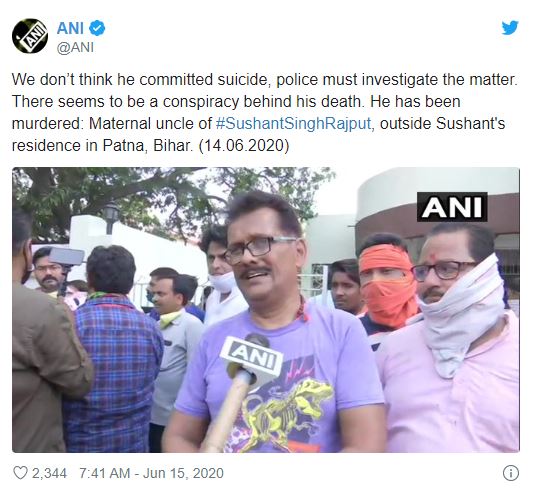Viewport: 534px width, 490px height.
Task: Click the (14.06.2020) date text
Action: coord(244,146)
